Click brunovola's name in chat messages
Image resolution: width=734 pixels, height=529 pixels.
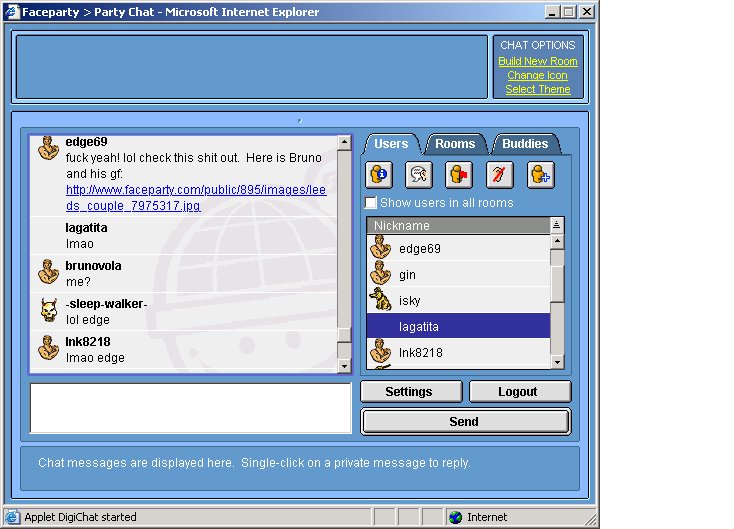93,266
